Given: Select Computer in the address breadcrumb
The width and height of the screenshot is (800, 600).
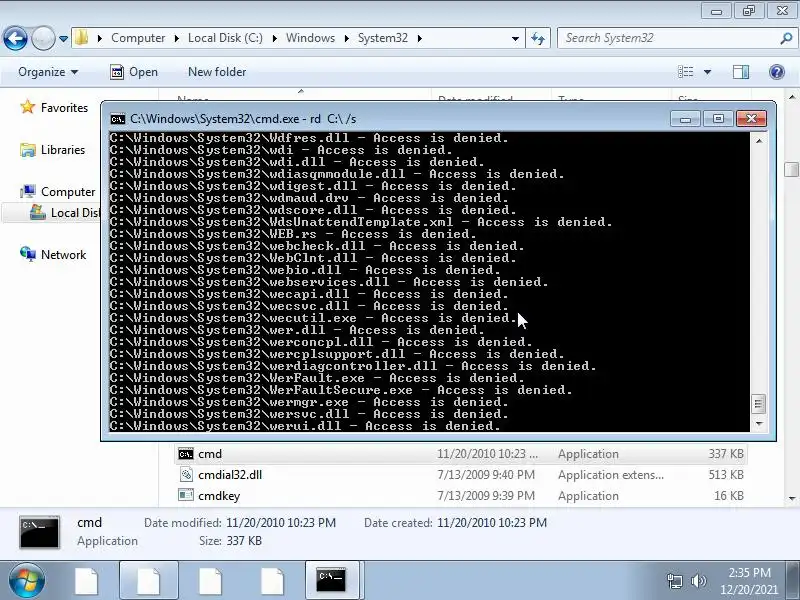Looking at the screenshot, I should 138,38.
